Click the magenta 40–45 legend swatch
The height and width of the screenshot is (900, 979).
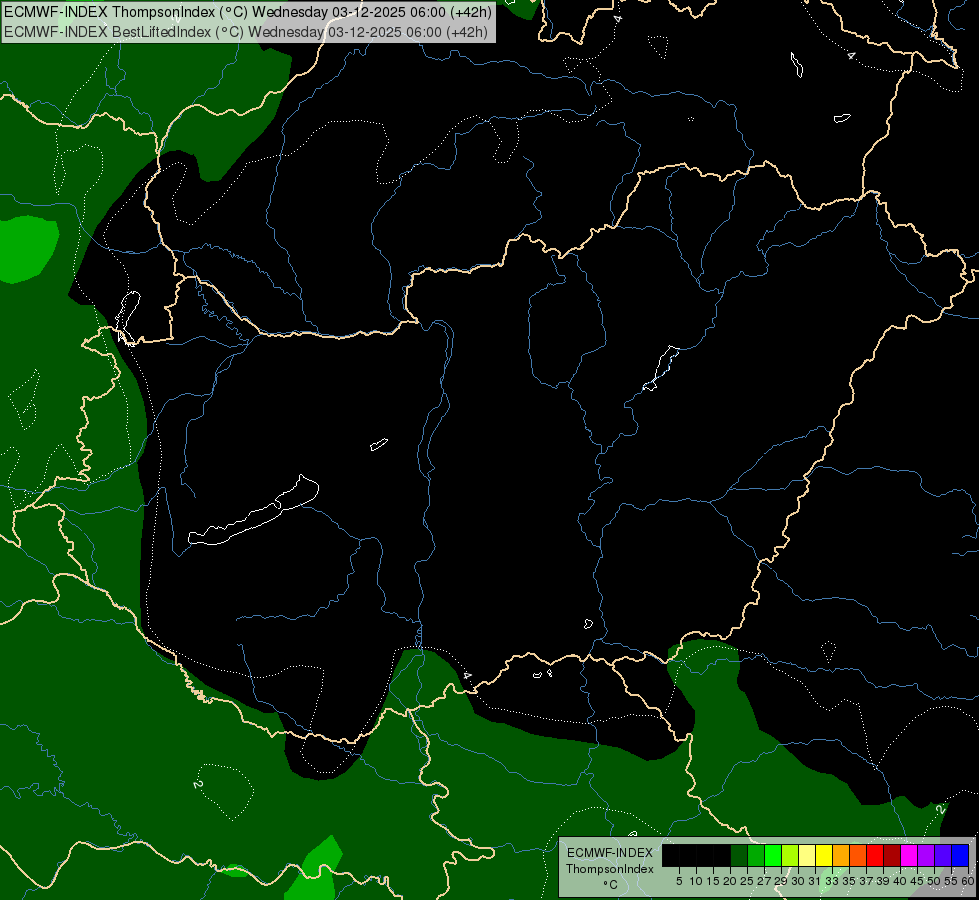click(909, 855)
